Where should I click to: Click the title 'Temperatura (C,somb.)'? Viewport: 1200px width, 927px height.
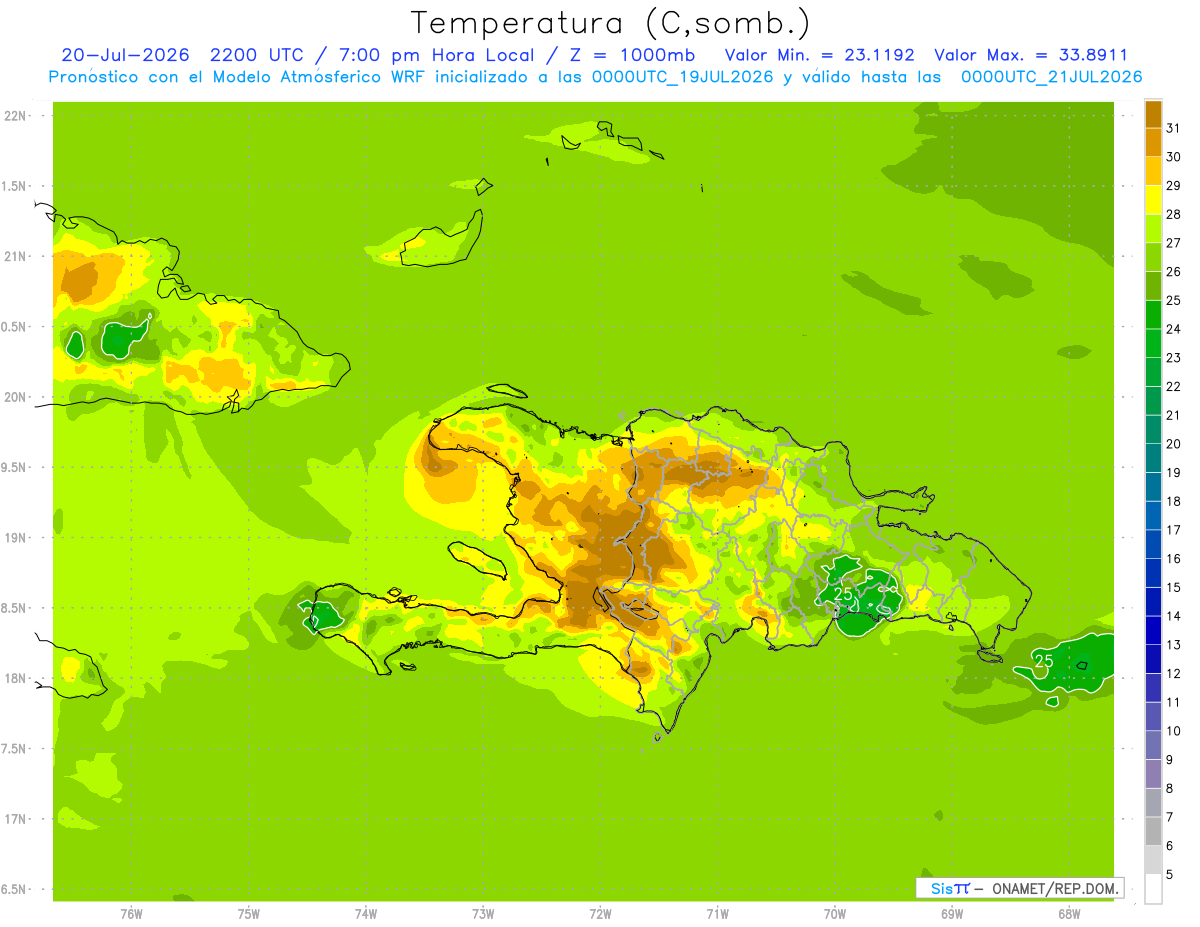611,22
